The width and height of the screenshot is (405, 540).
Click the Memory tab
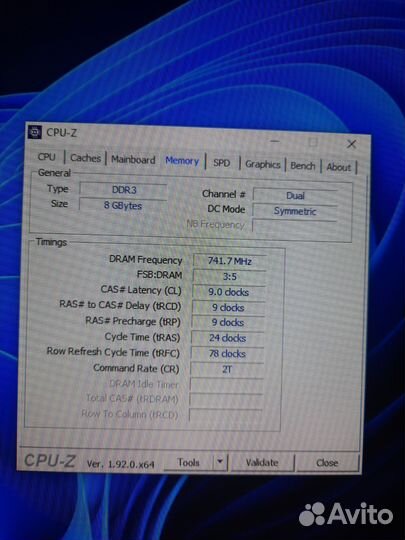pos(182,161)
